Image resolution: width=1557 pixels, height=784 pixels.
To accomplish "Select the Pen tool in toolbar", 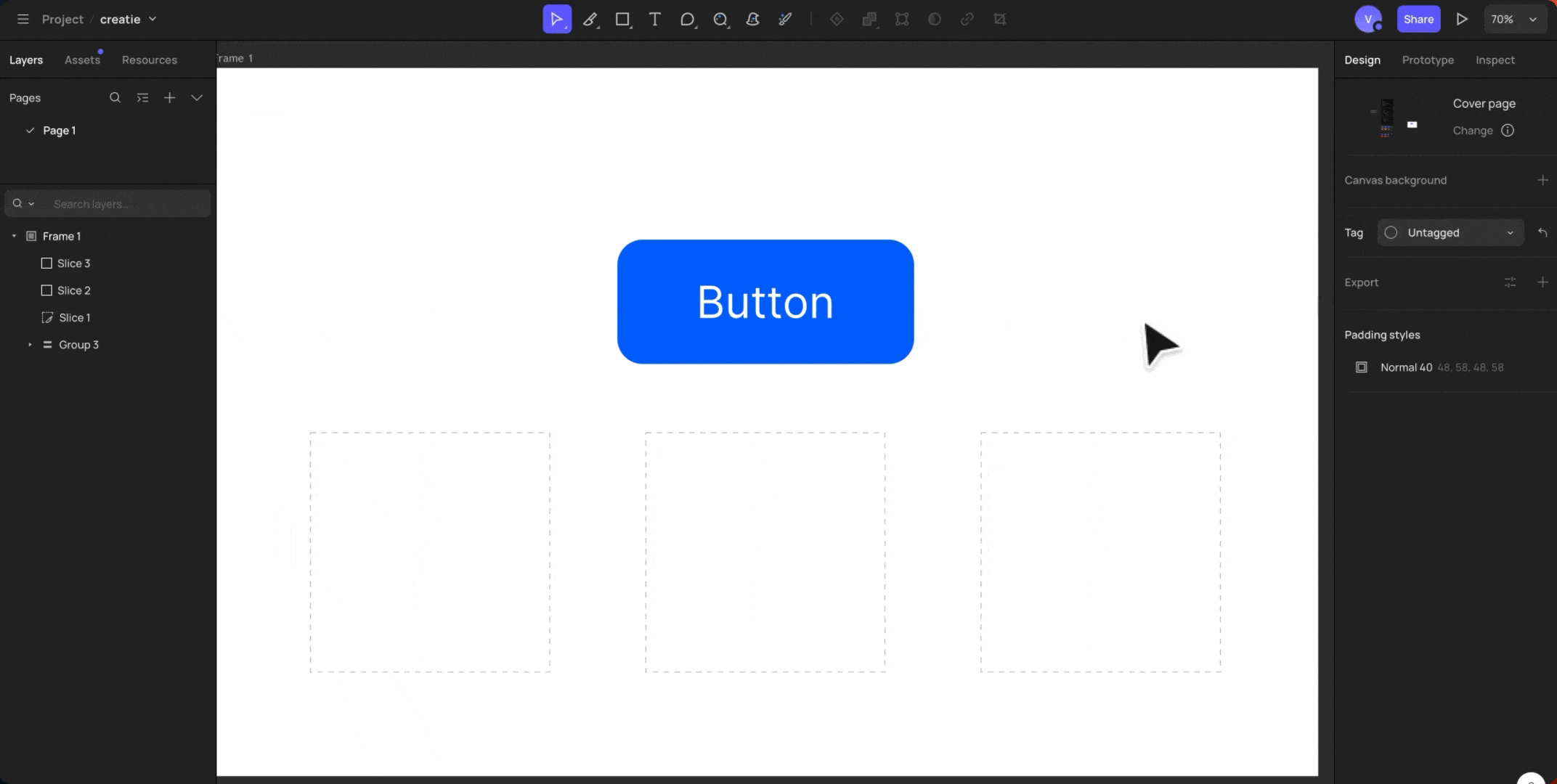I will (590, 20).
